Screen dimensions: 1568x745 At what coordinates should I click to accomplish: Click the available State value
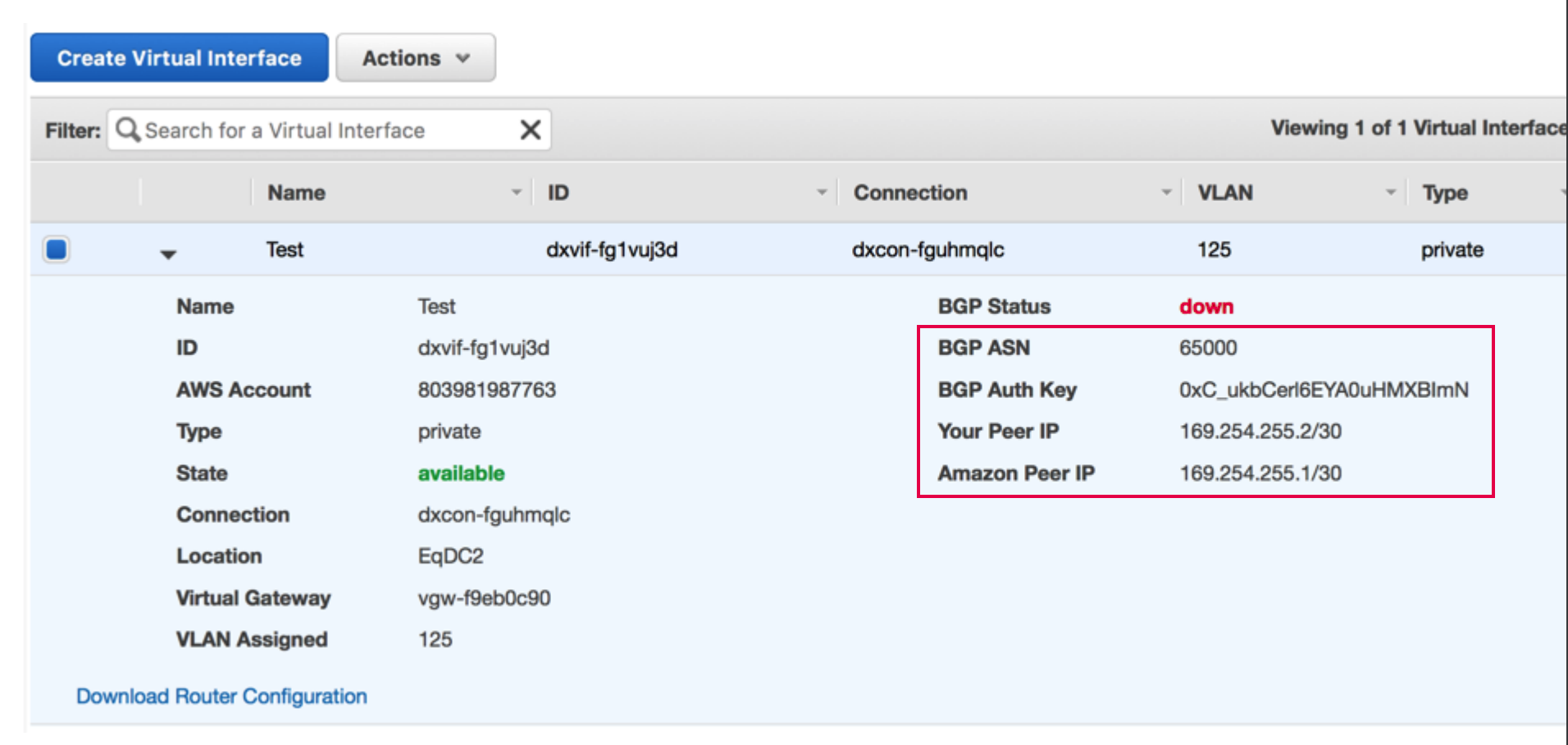tap(460, 473)
